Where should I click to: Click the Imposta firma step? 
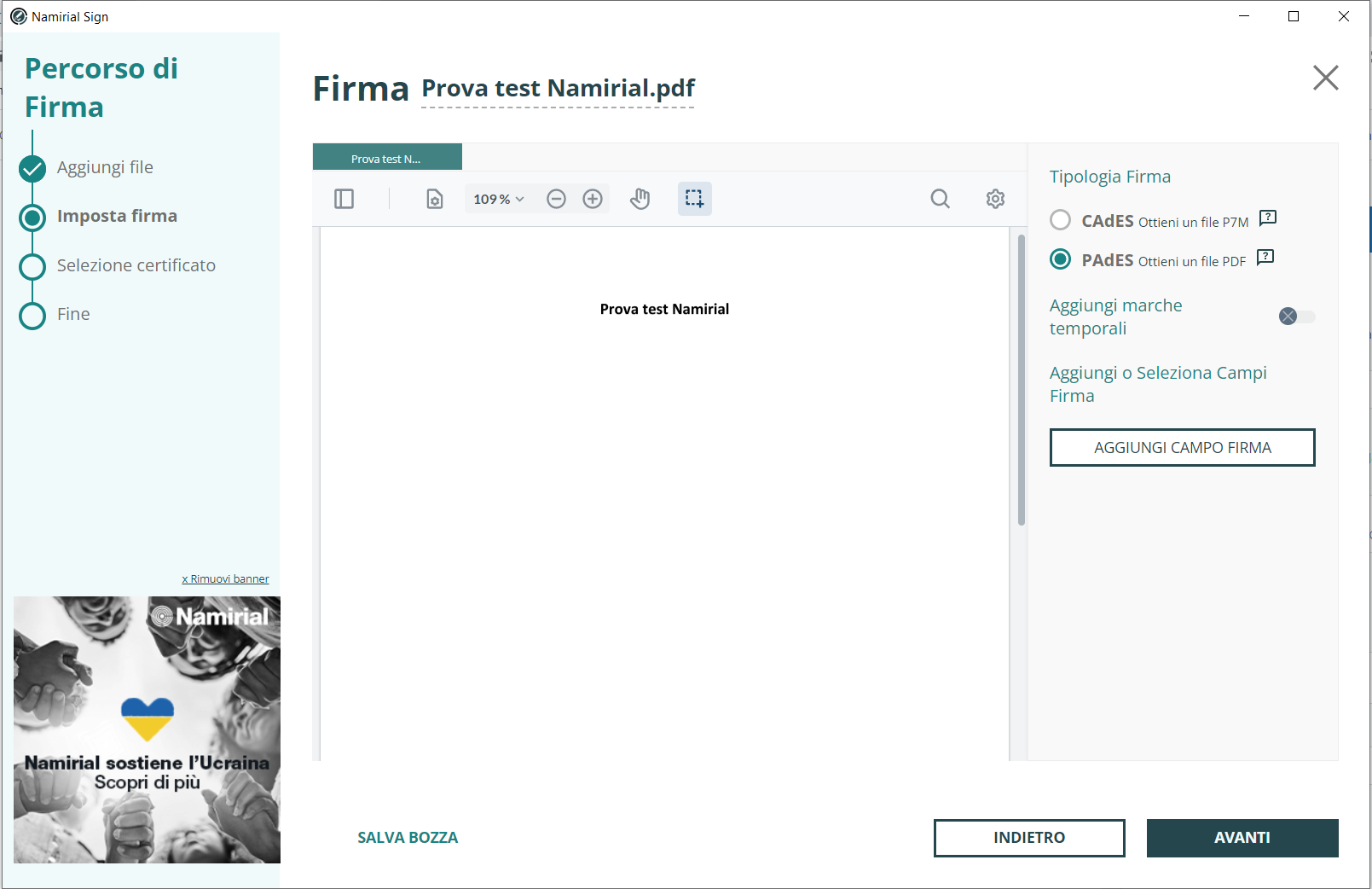[117, 216]
